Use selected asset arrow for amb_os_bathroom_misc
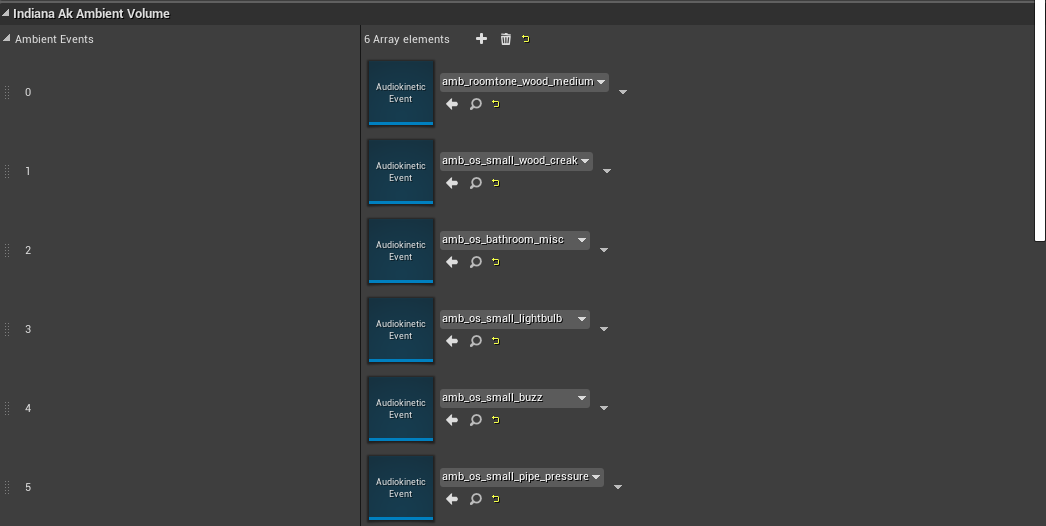The image size is (1046, 526). [x=452, y=262]
